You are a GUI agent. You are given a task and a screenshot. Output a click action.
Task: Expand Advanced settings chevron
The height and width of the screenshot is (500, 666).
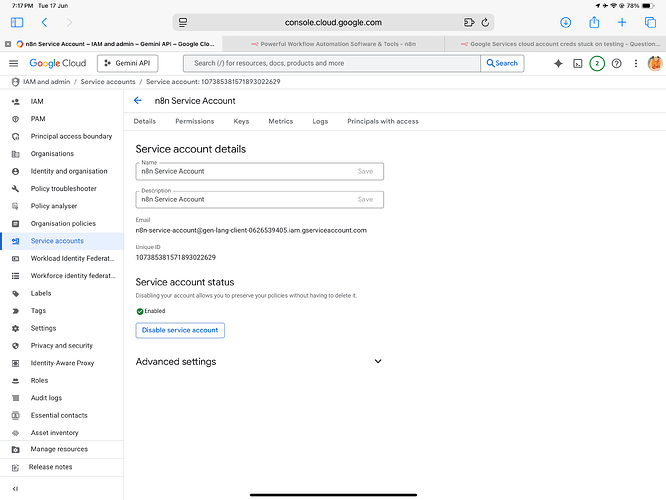[378, 361]
